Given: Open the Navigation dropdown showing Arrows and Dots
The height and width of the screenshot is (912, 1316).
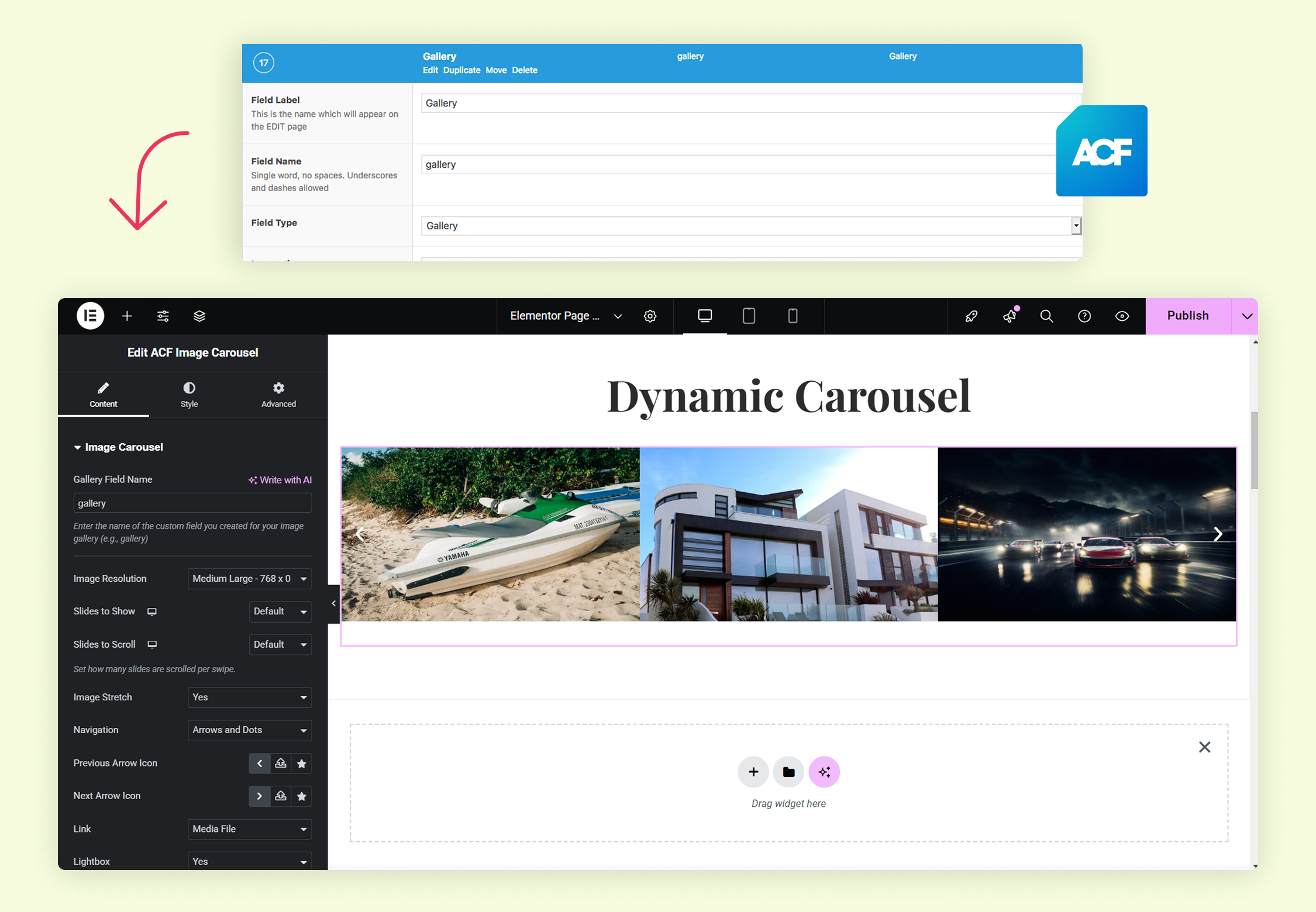Looking at the screenshot, I should [249, 730].
